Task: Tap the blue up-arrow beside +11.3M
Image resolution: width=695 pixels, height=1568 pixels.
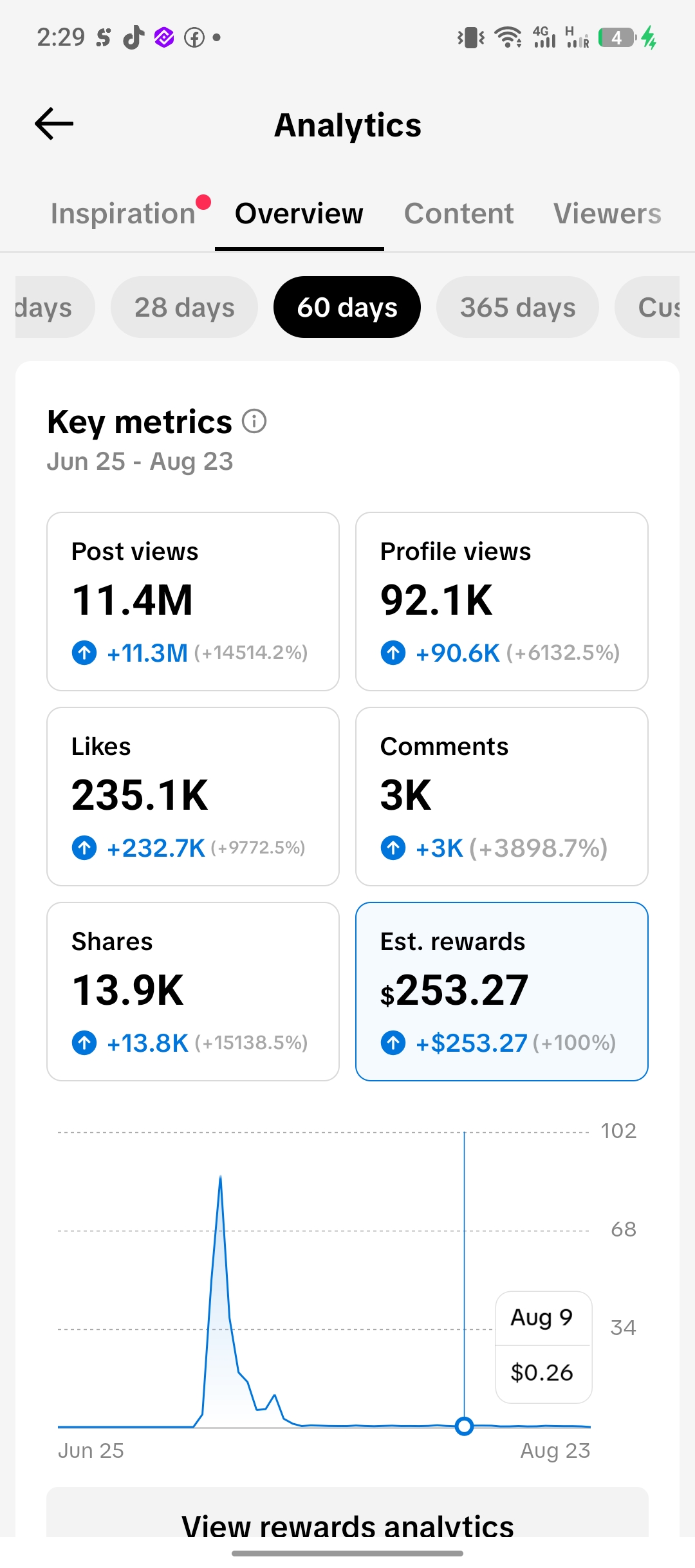Action: pos(84,653)
